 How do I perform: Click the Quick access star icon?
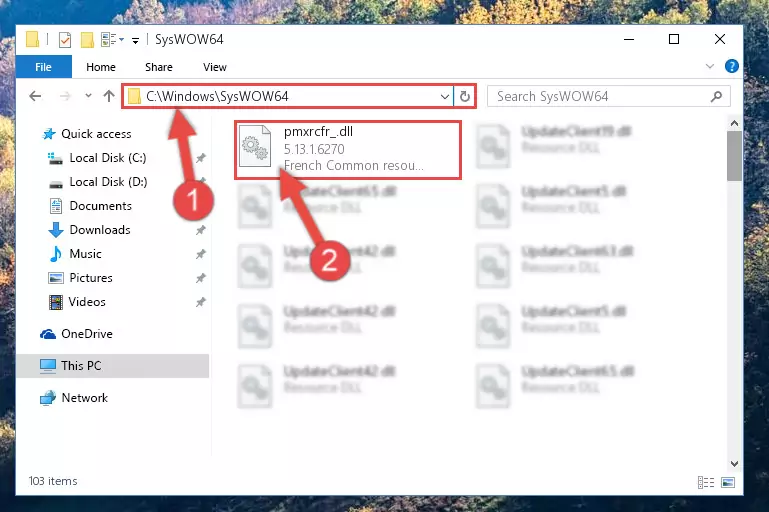(49, 134)
